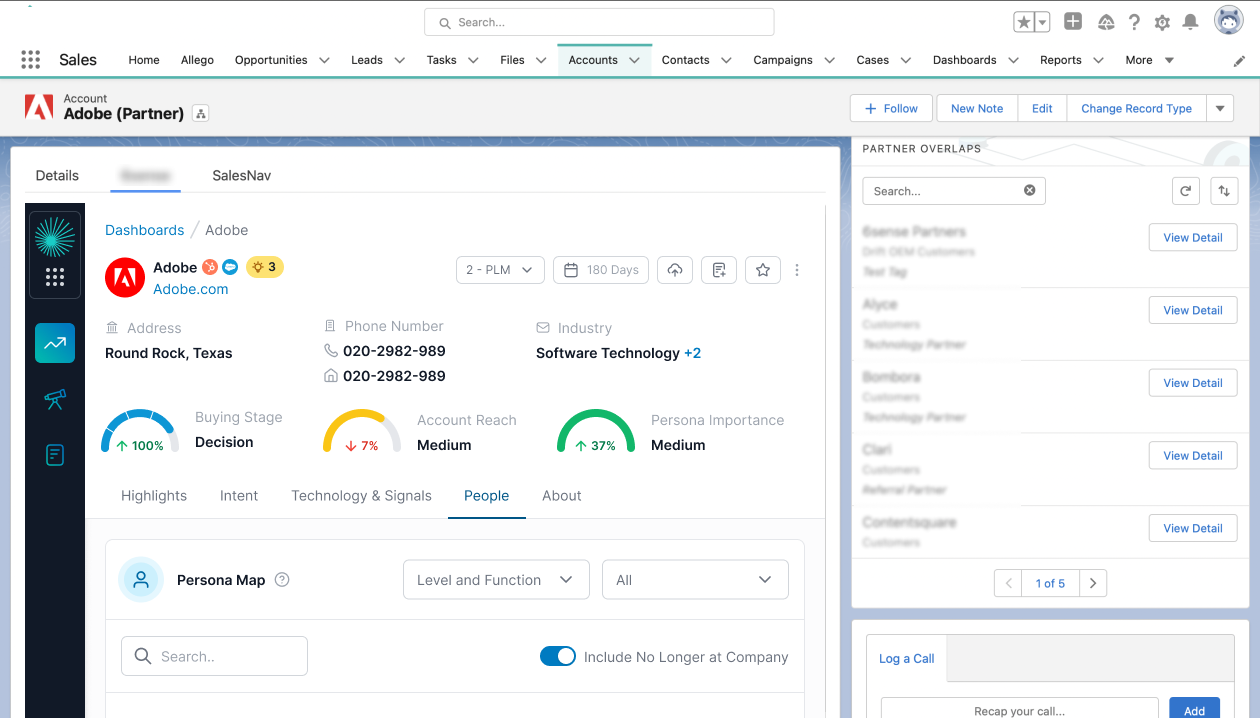View Detail for Bombora partner
1260x718 pixels.
1193,383
